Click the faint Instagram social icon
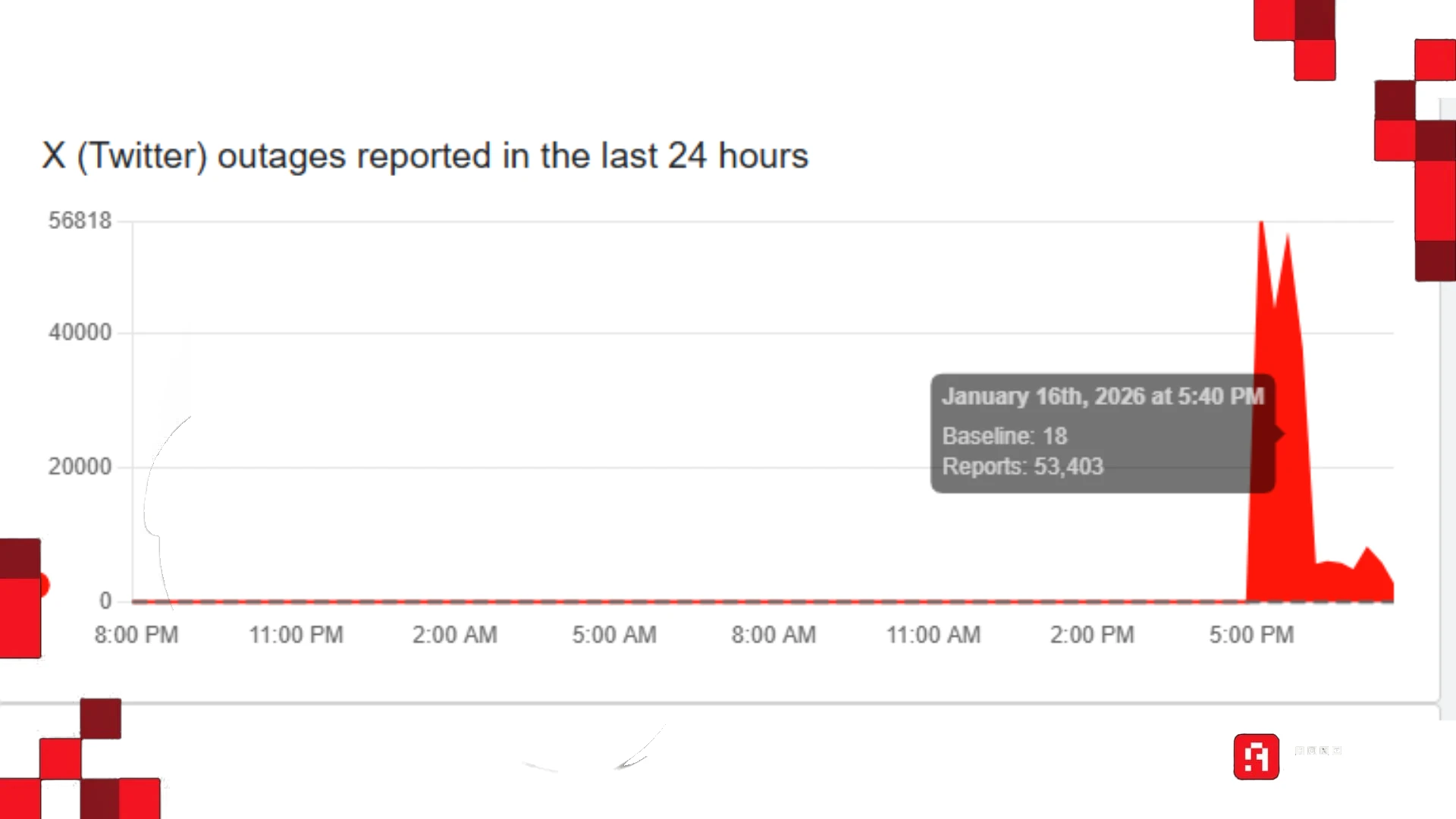The height and width of the screenshot is (819, 1456). coord(1312,751)
